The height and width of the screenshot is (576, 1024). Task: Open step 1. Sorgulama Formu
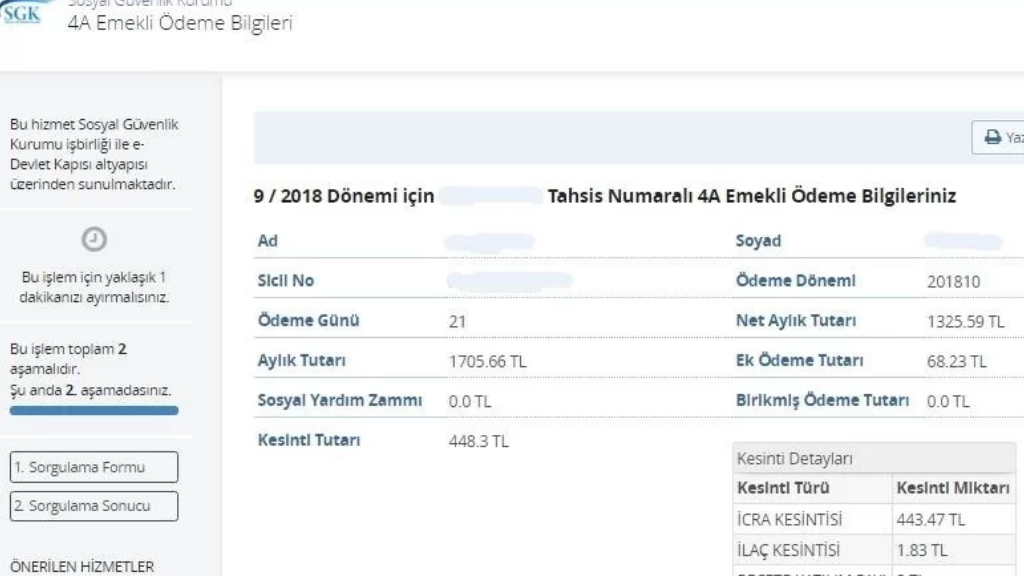tap(93, 466)
